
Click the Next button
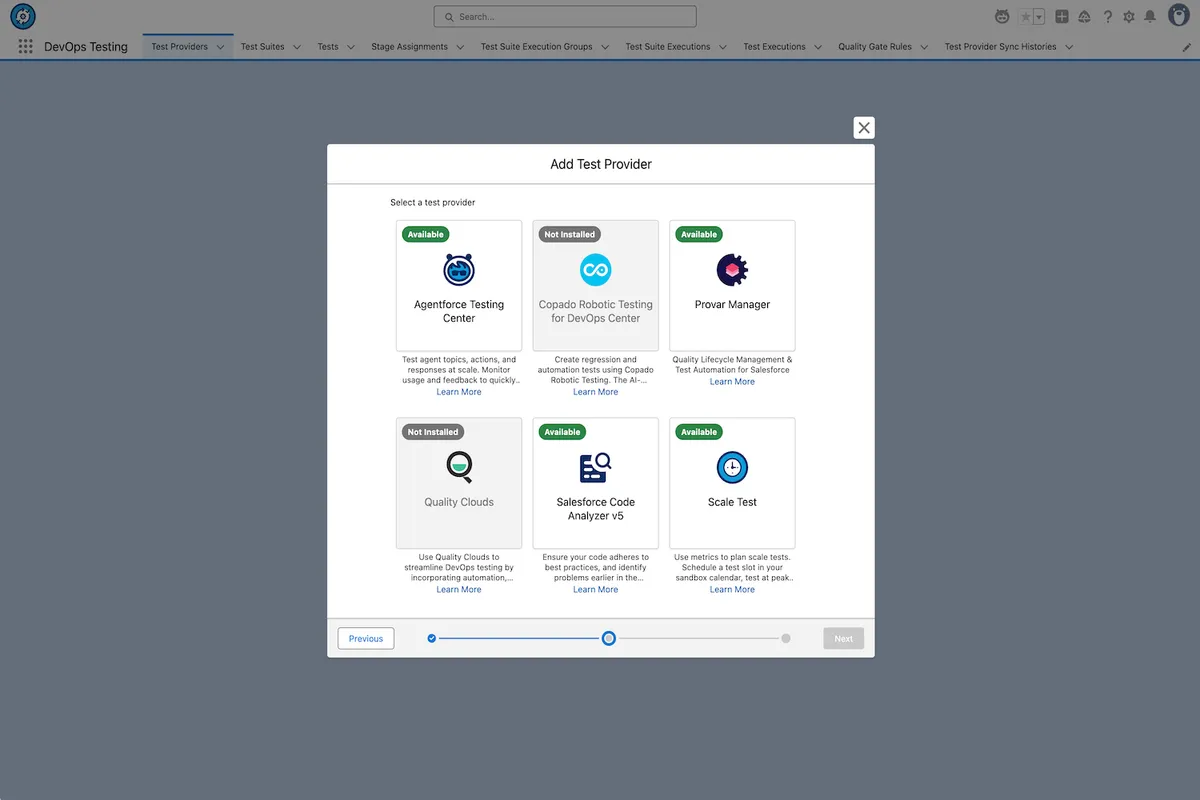tap(844, 638)
